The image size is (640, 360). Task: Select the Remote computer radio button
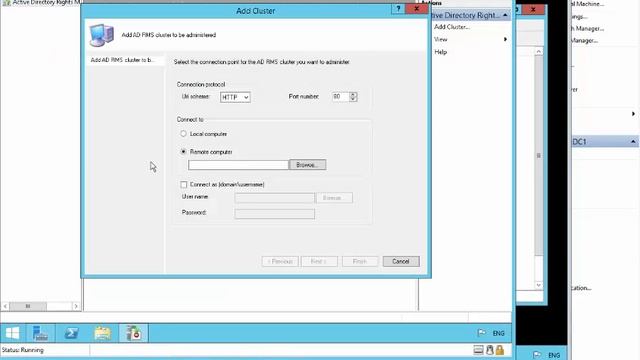(183, 151)
